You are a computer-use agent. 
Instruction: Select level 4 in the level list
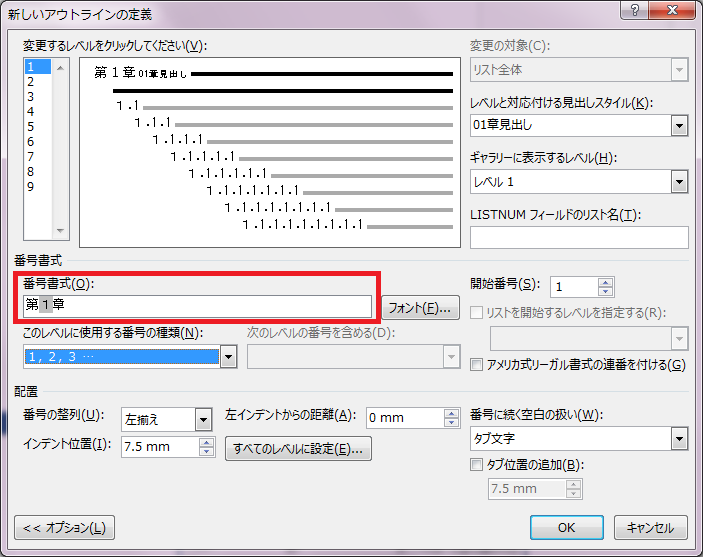[x=38, y=112]
